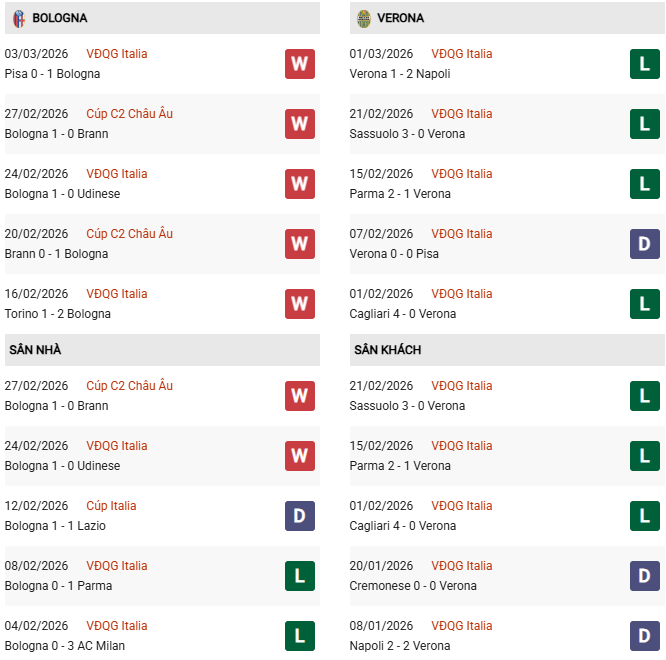This screenshot has height=660, width=666.
Task: Click the D badge for Bologna 1-1 Lazio
Action: pos(299,516)
